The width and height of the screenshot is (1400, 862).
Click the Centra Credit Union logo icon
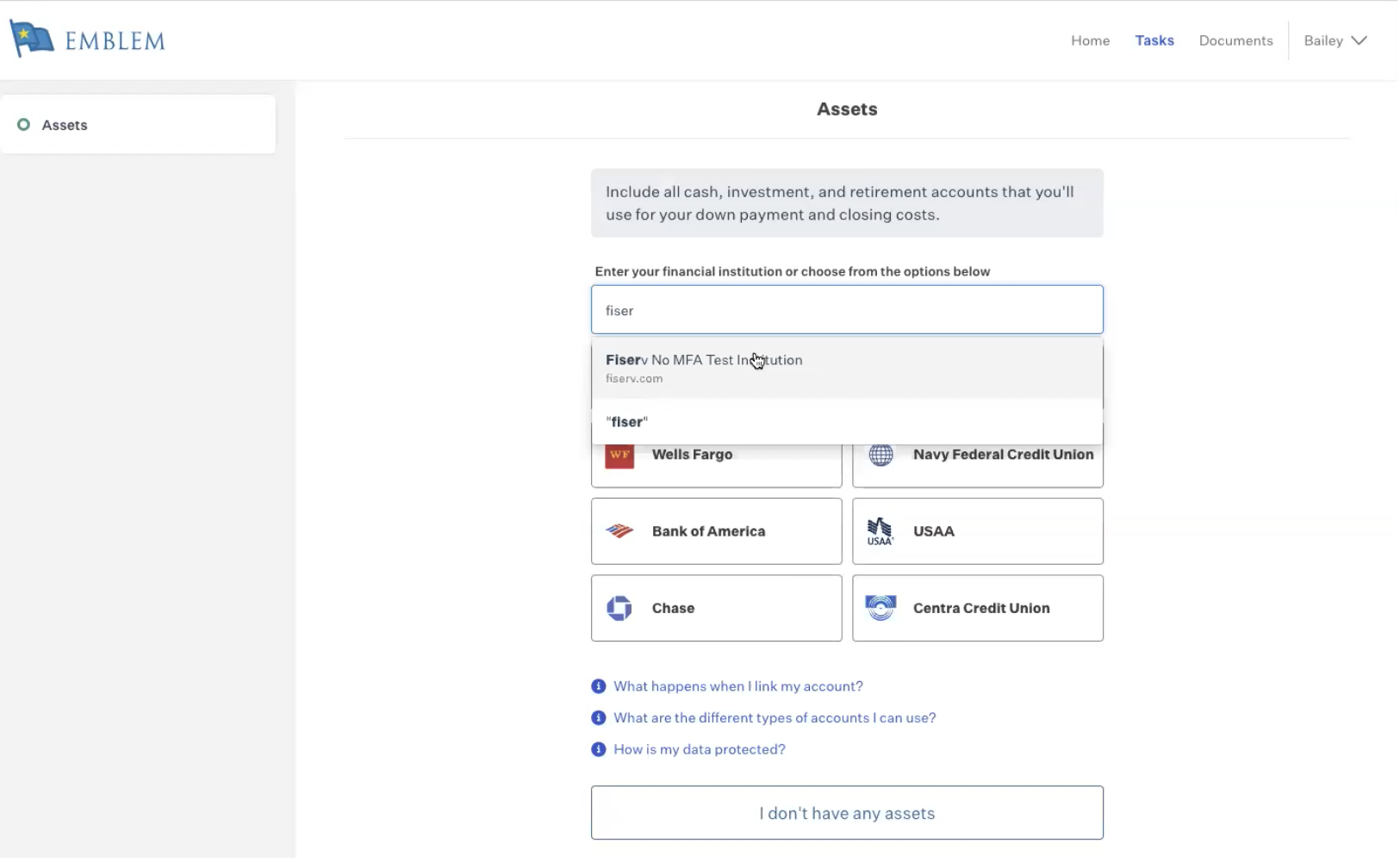[x=880, y=608]
